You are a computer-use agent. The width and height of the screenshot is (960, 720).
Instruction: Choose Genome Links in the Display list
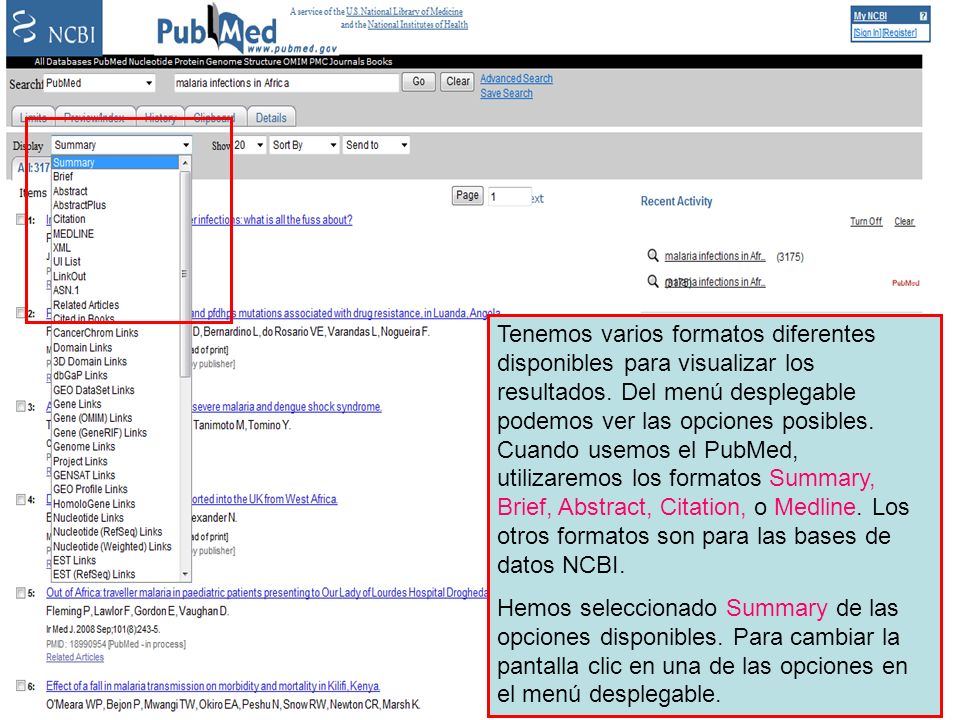(115, 446)
